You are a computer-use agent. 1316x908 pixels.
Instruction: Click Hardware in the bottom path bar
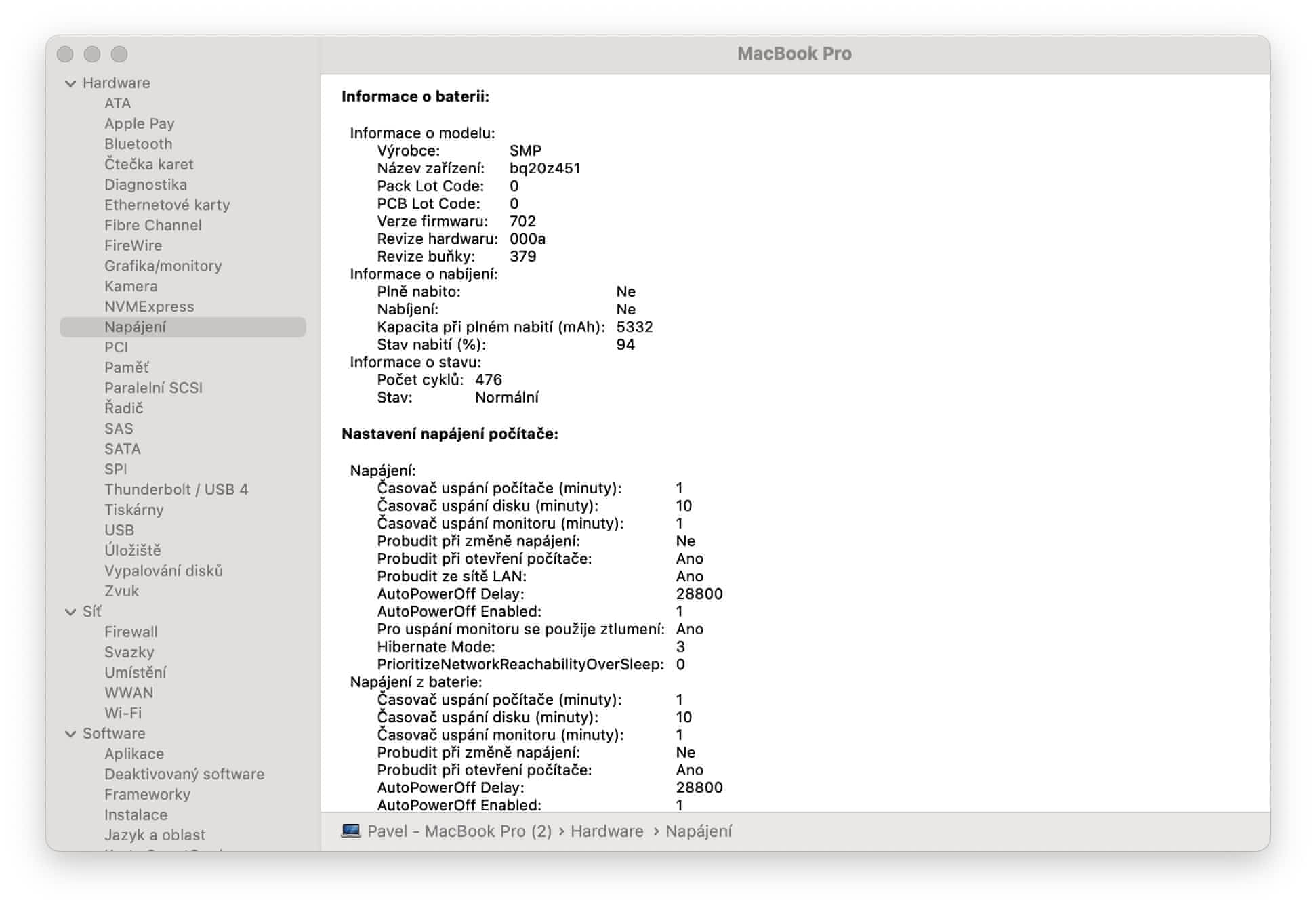click(x=606, y=831)
